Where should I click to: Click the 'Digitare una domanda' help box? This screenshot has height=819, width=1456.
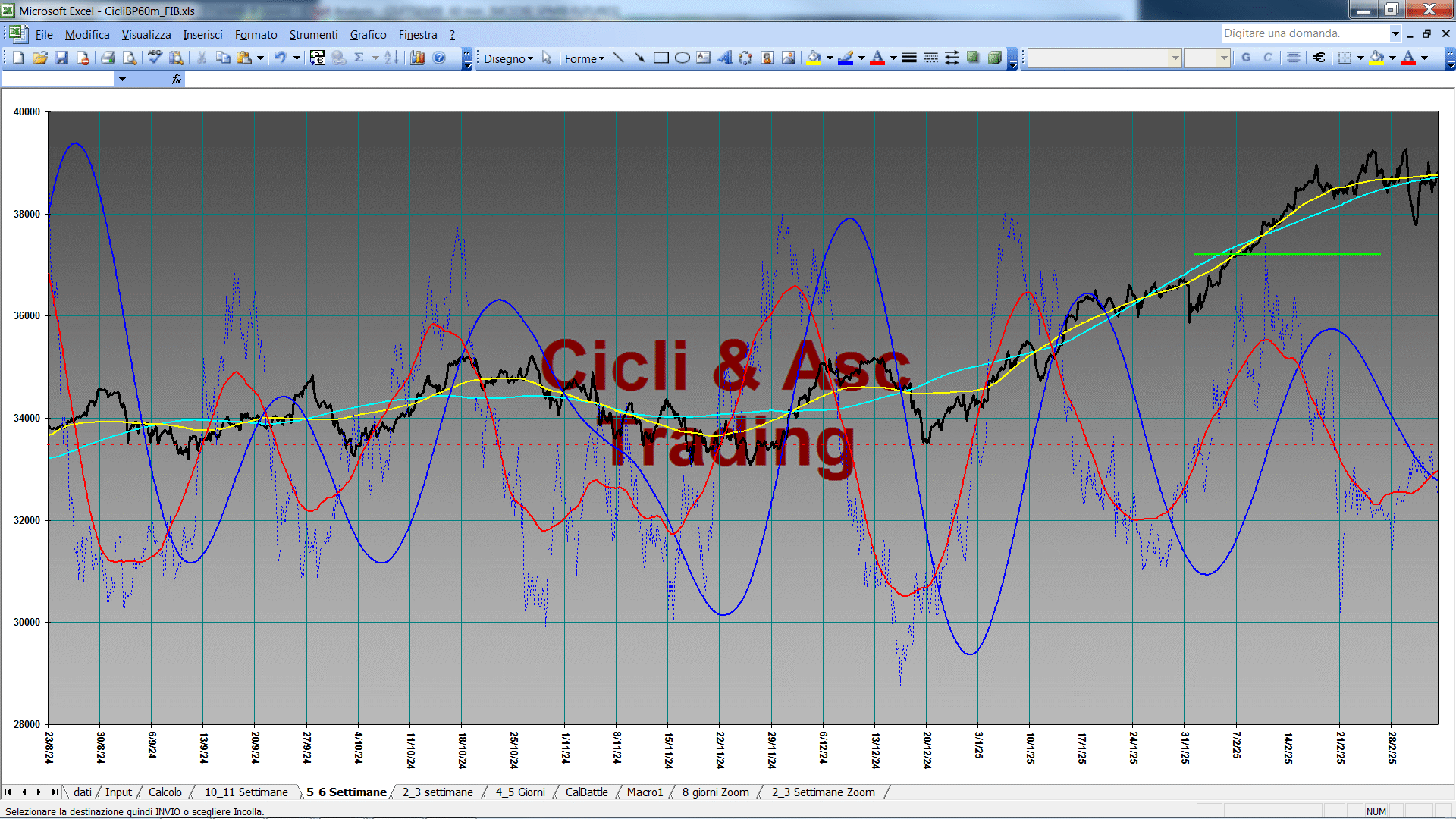pyautogui.click(x=1306, y=33)
